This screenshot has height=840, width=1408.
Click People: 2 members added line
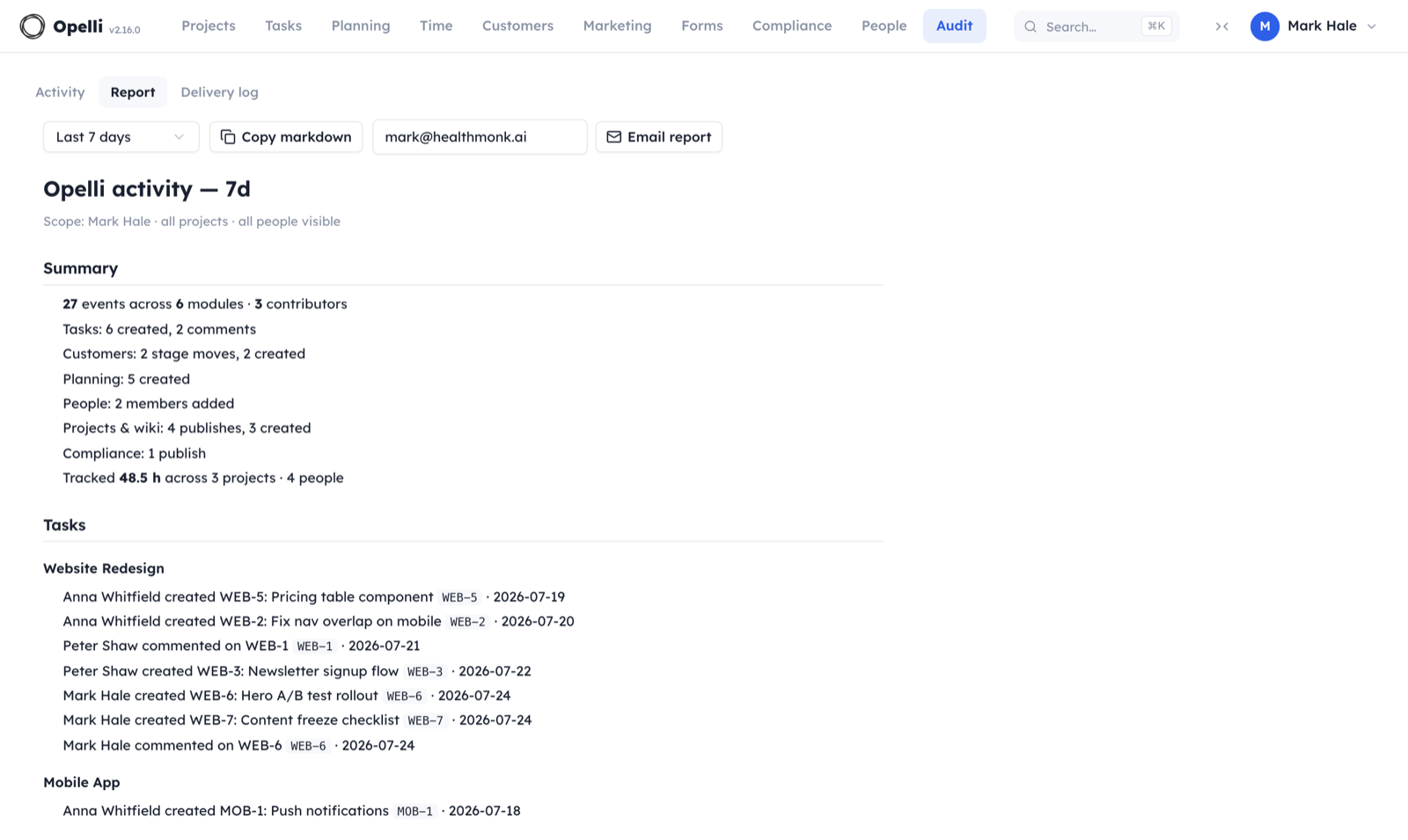pyautogui.click(x=149, y=405)
